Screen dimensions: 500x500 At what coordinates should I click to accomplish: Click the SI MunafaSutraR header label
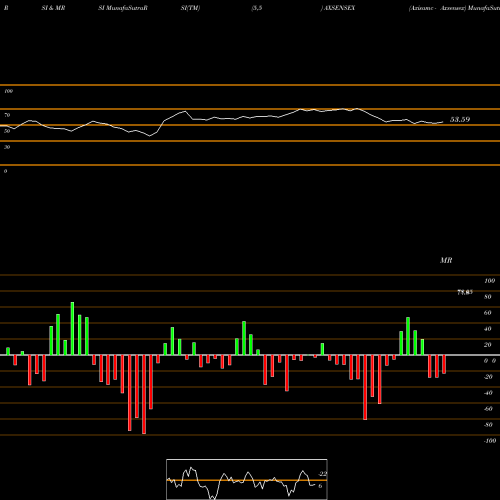click(123, 8)
